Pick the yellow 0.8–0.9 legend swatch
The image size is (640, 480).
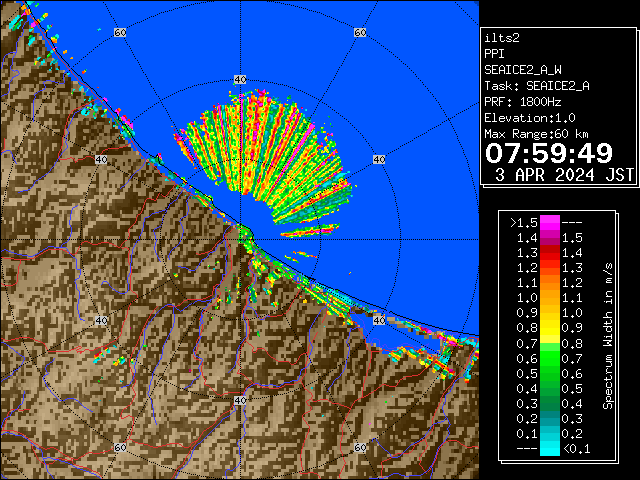pos(550,328)
